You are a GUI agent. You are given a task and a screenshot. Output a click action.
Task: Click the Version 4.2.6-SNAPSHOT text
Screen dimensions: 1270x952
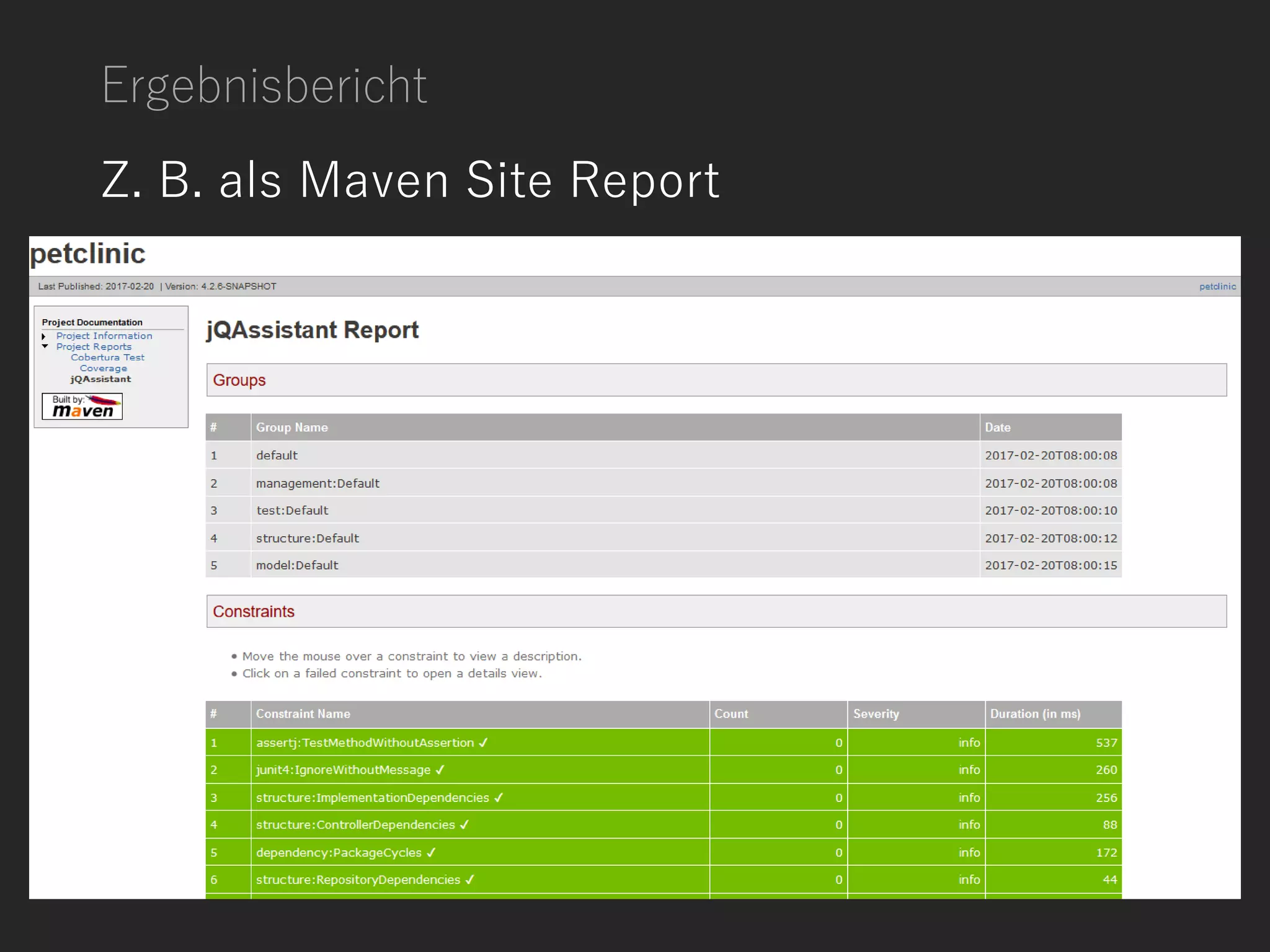coord(221,286)
